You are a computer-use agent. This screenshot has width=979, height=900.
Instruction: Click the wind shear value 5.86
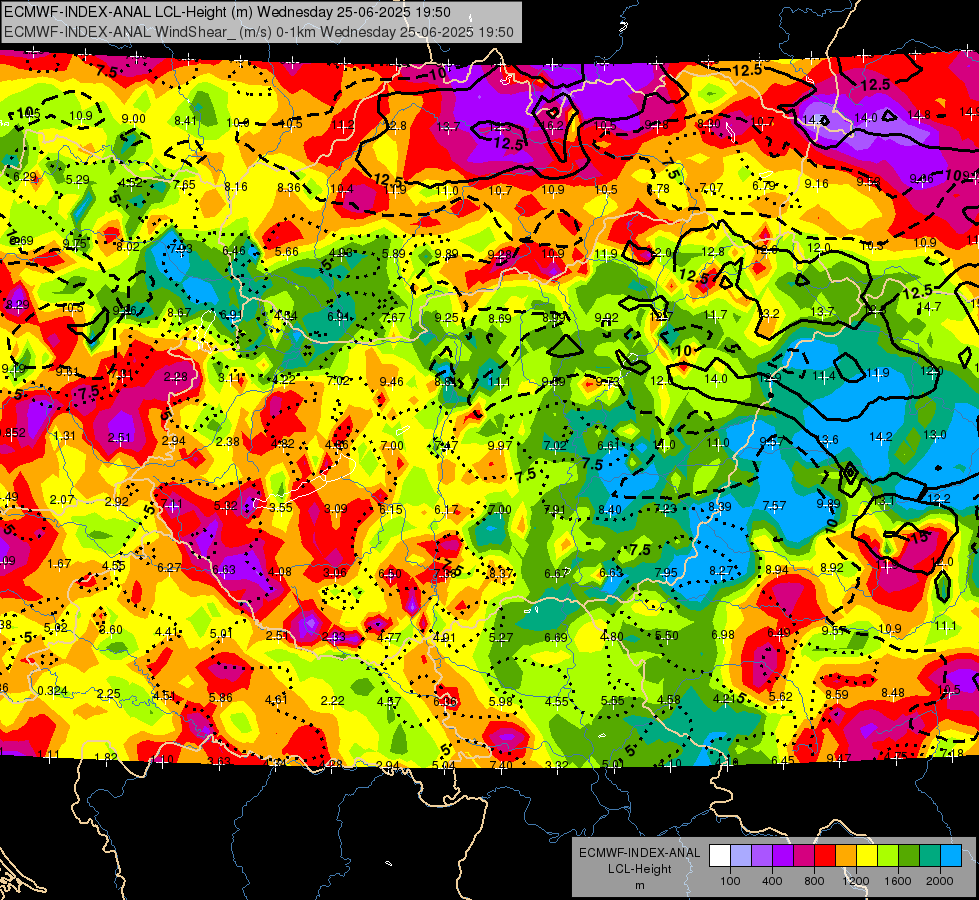220,698
